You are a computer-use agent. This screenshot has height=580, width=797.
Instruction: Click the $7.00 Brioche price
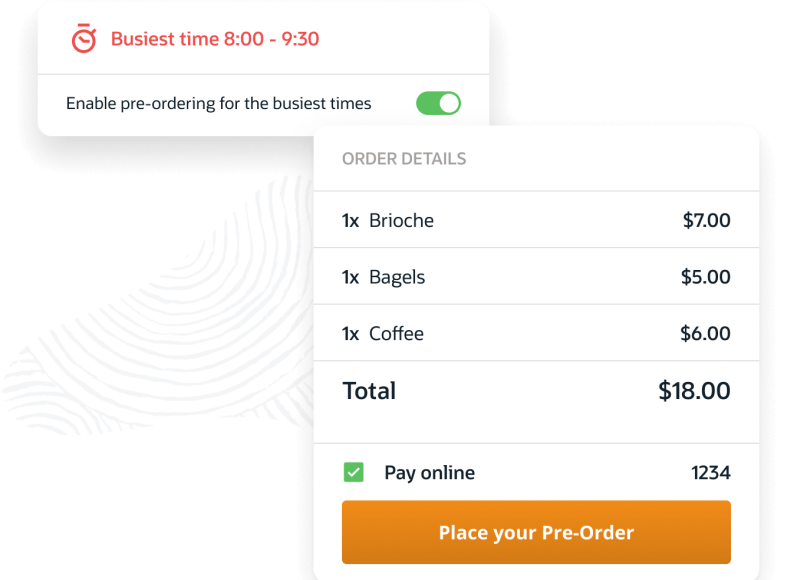click(x=706, y=220)
